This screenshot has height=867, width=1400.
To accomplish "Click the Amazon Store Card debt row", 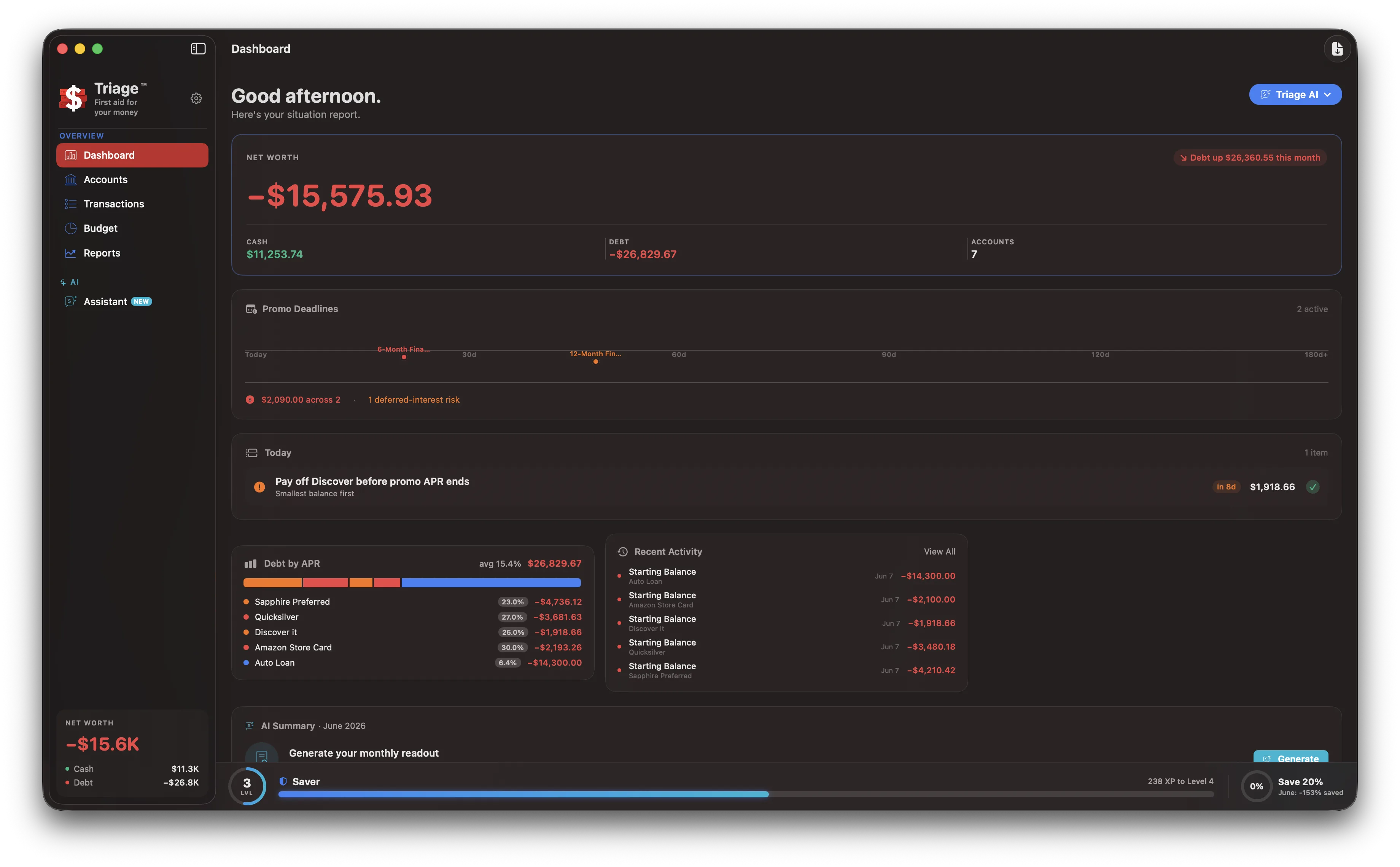I will click(x=413, y=647).
